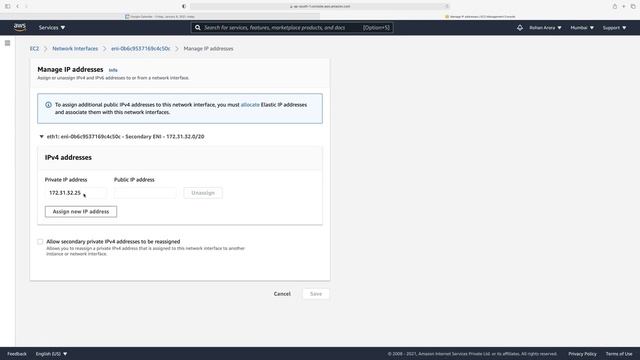Viewport: 640px width, 360px height.
Task: Click Assign new IP address button
Action: [x=81, y=211]
